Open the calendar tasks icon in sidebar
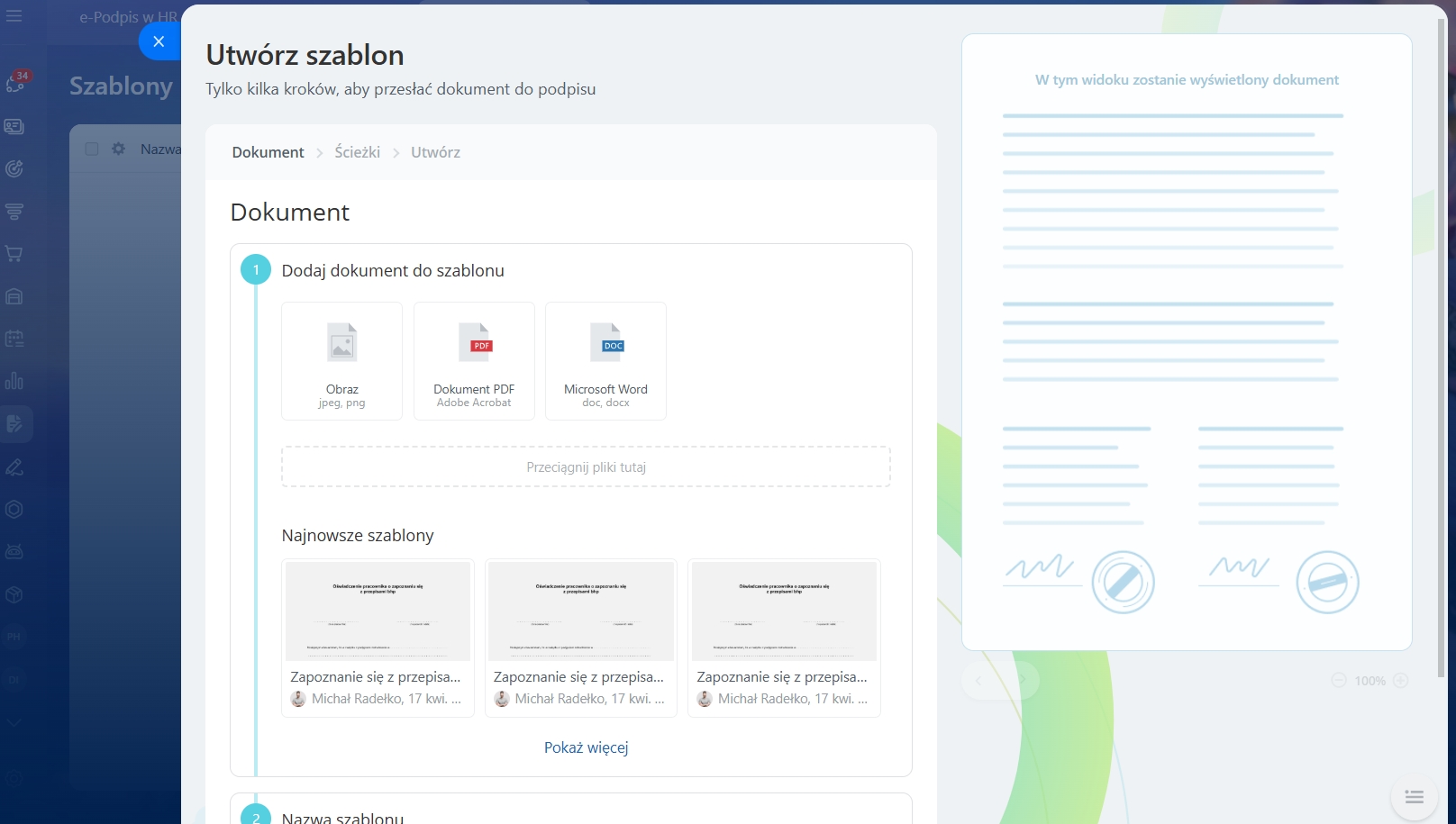1456x824 pixels. (x=14, y=339)
